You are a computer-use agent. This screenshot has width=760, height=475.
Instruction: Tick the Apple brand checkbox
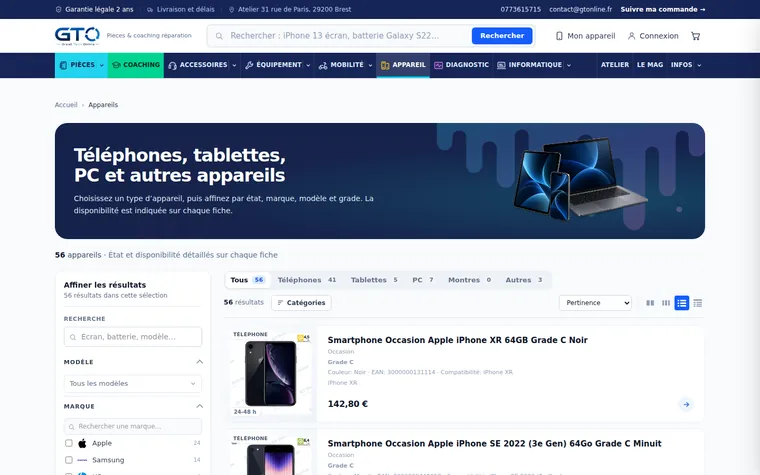click(69, 443)
